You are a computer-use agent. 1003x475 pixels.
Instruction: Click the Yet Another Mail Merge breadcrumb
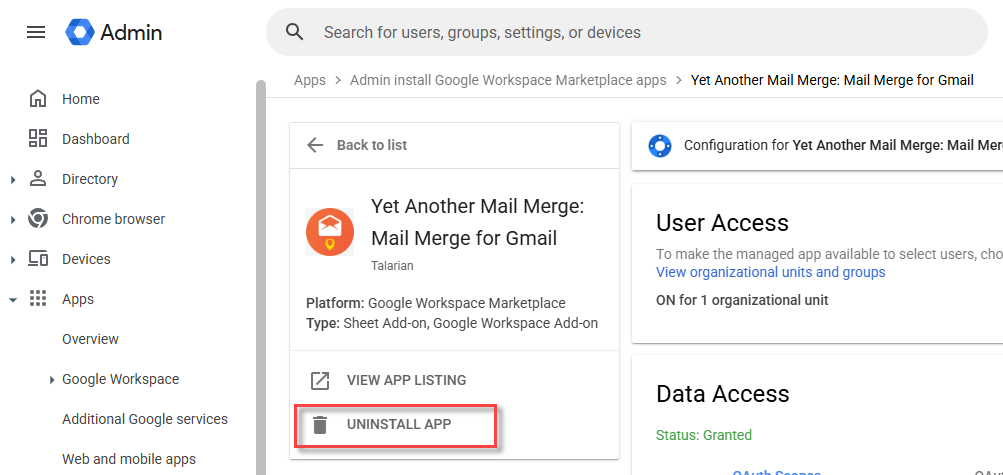click(x=832, y=80)
